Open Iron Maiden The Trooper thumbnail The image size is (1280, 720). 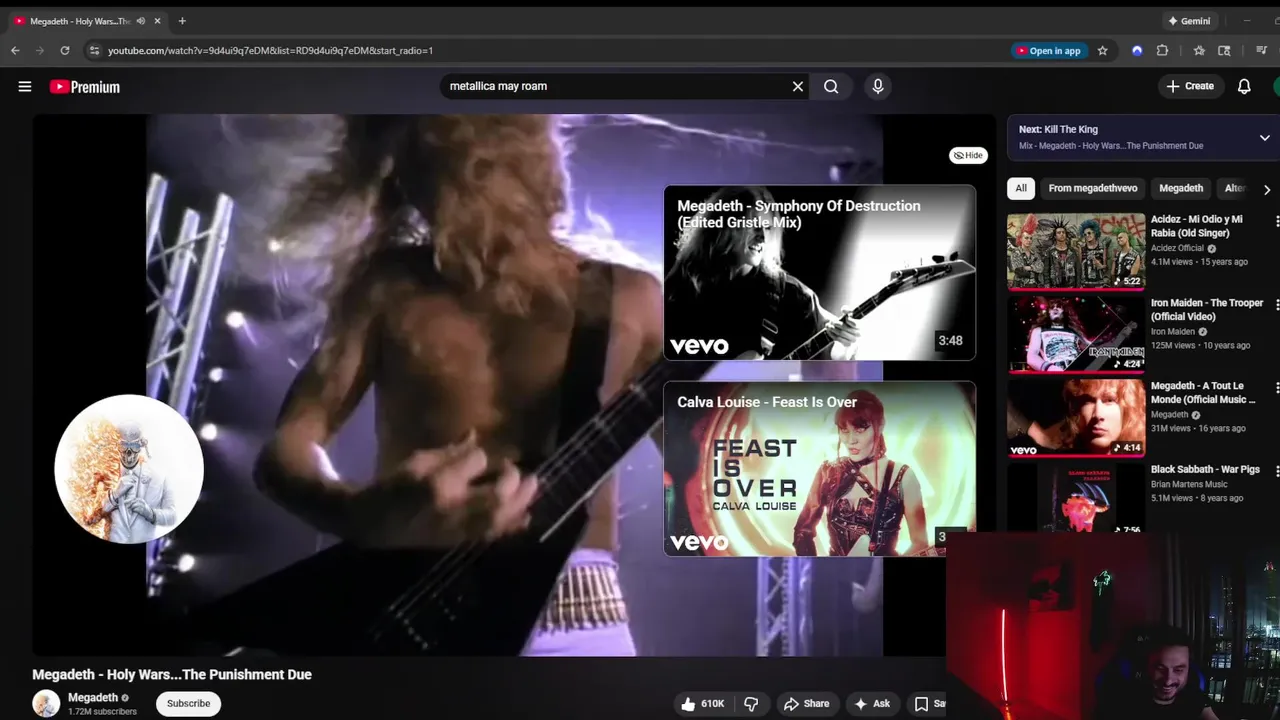(x=1076, y=334)
